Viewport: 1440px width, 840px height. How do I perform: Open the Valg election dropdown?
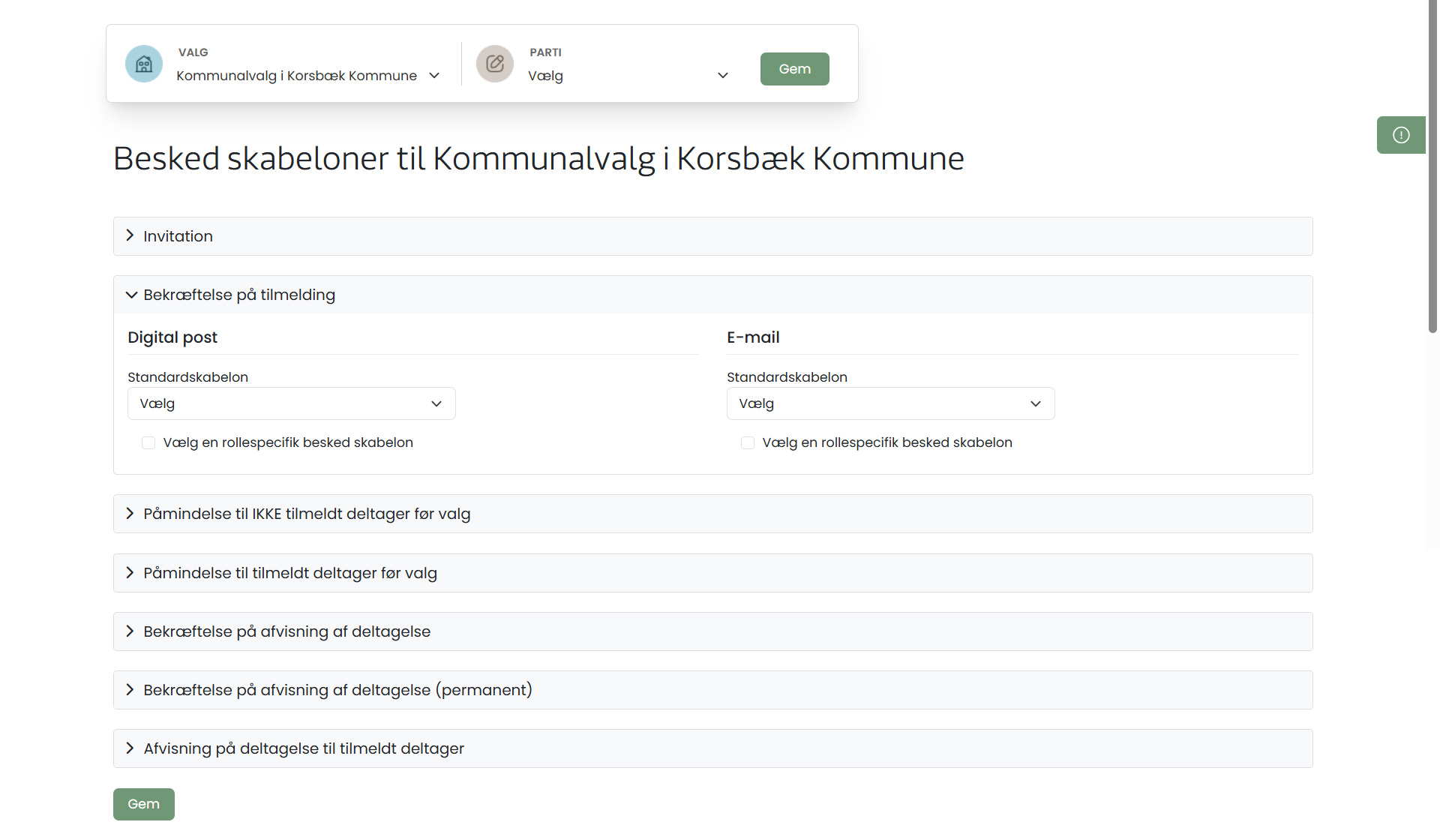(x=307, y=76)
